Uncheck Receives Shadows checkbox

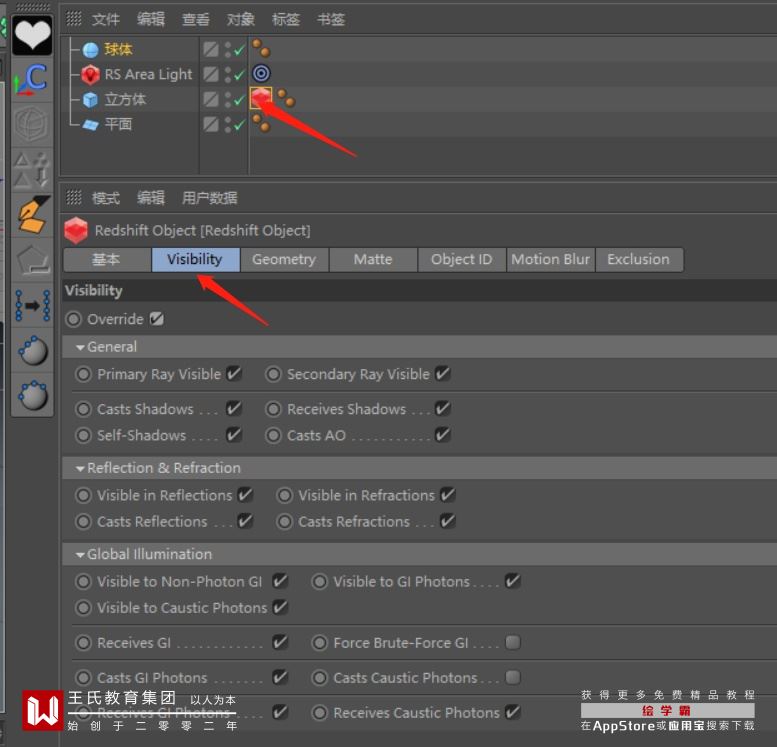(x=443, y=409)
